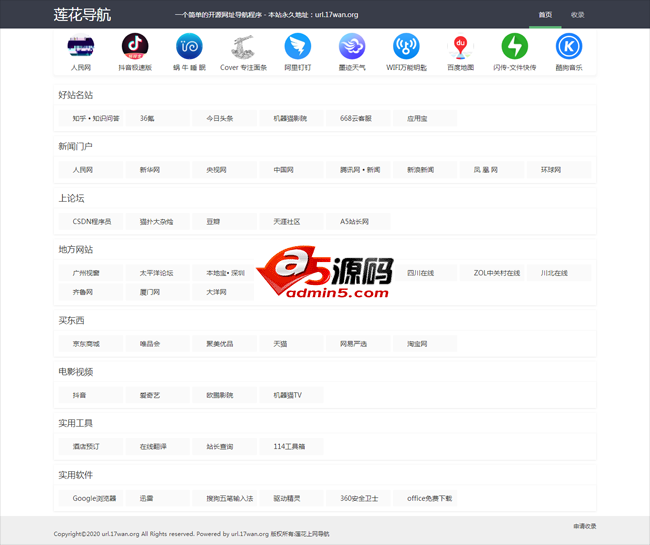Open the 腾讯网·新闻 link

358,170
